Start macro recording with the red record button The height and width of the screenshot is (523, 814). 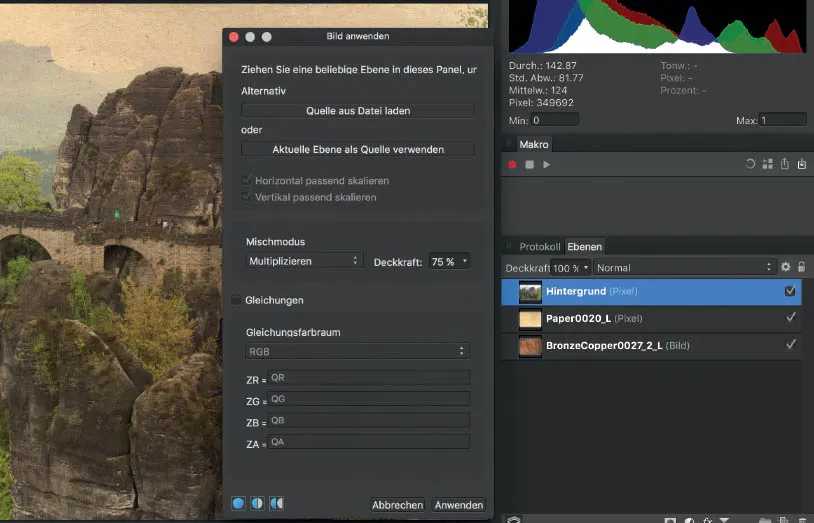pos(513,164)
